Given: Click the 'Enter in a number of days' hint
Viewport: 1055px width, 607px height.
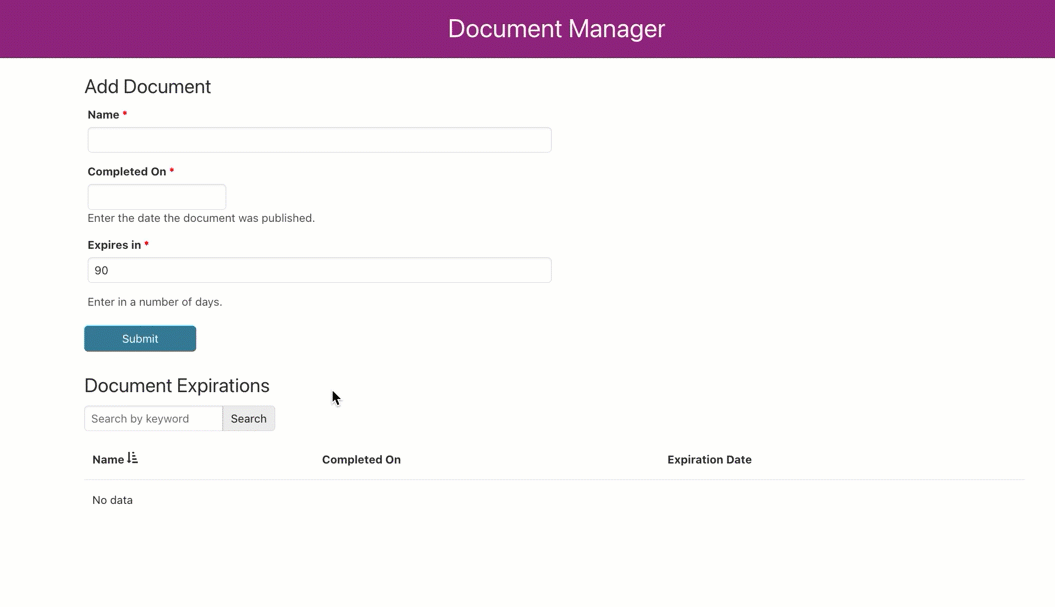Looking at the screenshot, I should click(155, 302).
